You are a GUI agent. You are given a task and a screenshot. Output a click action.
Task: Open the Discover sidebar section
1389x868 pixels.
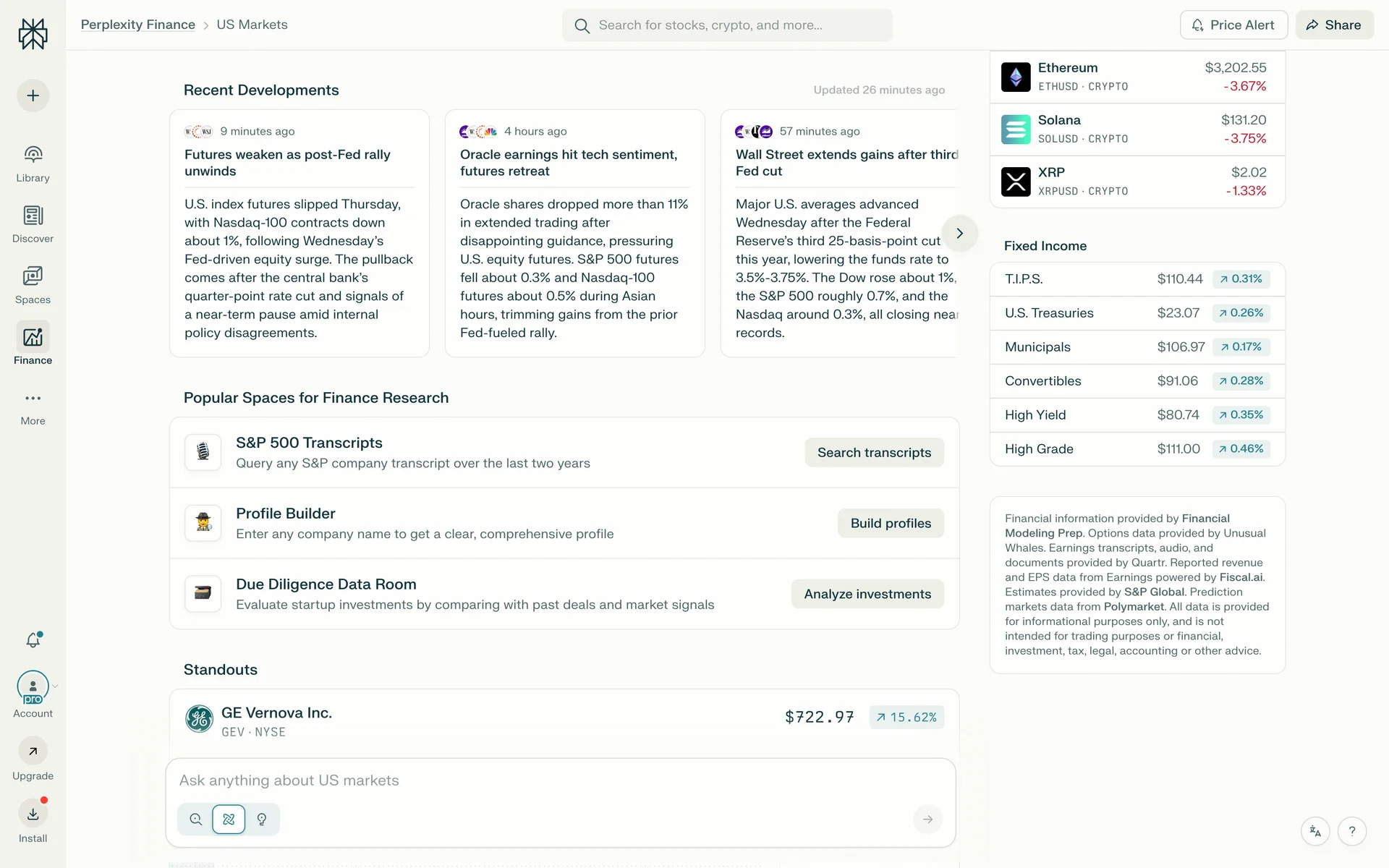click(x=33, y=224)
